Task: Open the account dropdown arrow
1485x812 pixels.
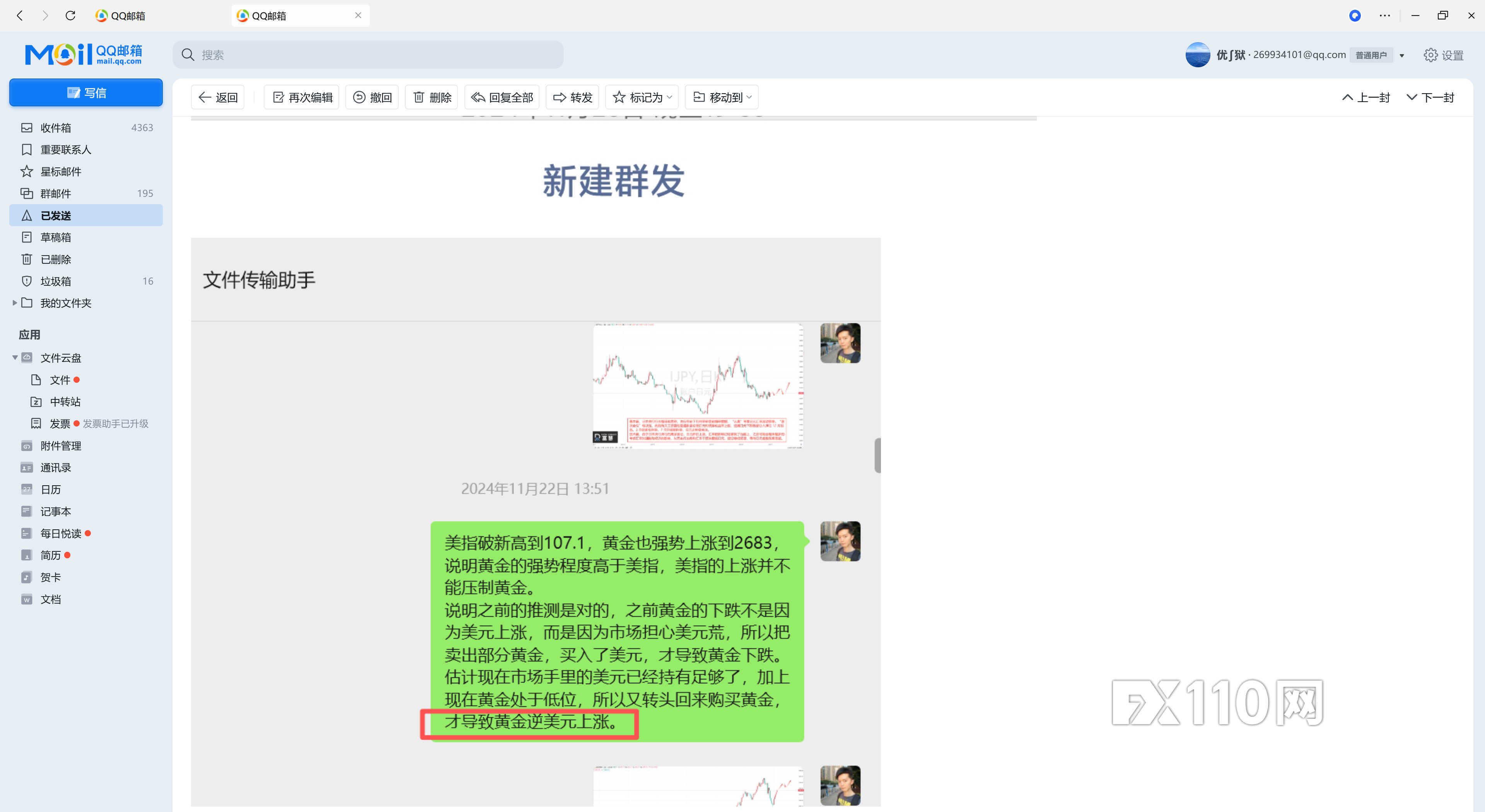Action: 1401,55
